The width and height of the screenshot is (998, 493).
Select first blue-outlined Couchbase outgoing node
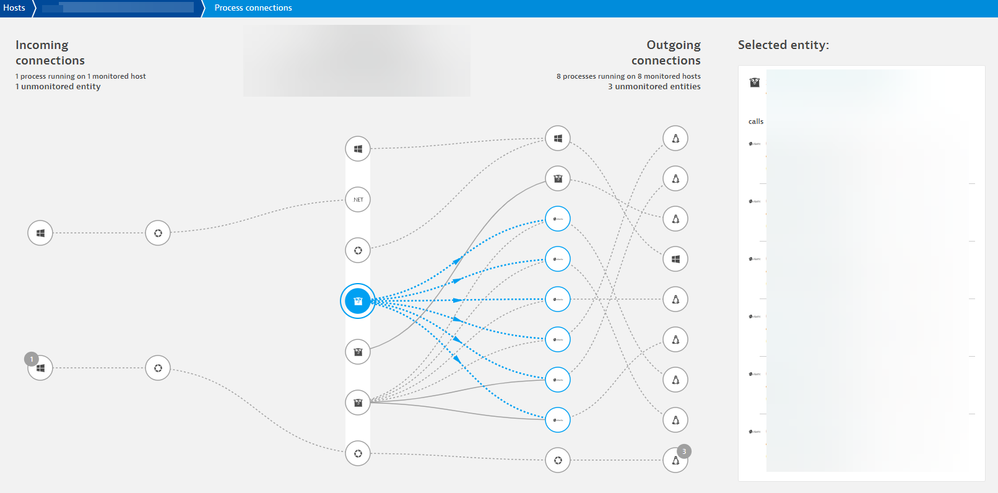click(558, 219)
